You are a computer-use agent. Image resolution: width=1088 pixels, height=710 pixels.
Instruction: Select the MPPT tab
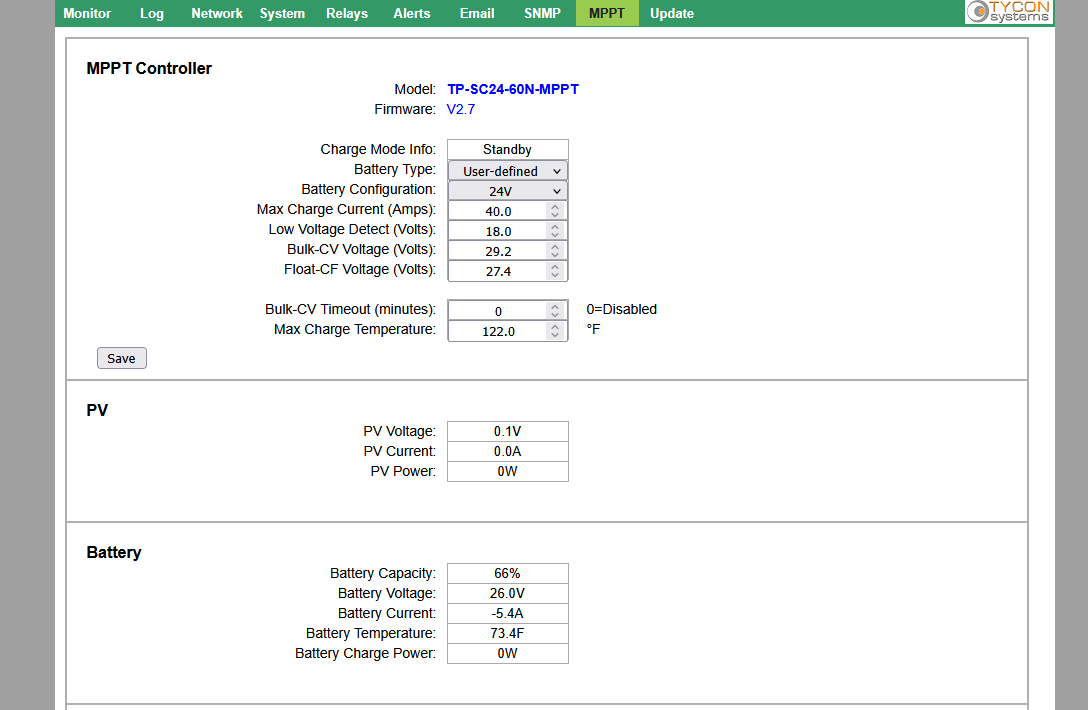coord(607,13)
